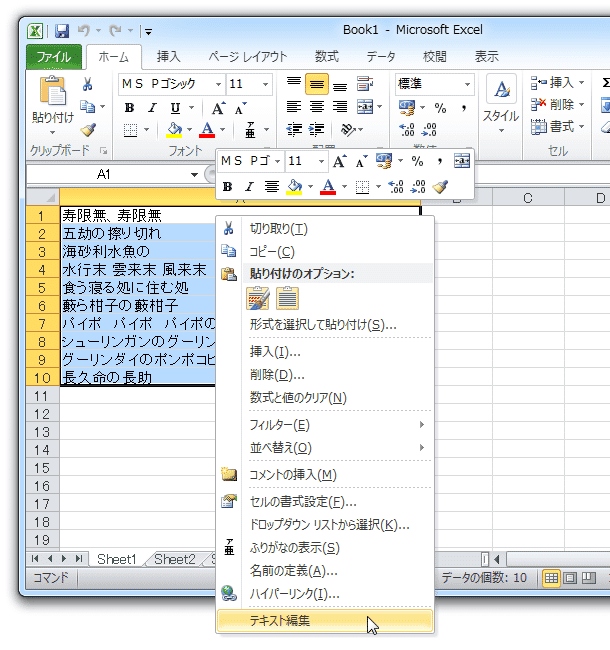Viewport: 610px width, 650px height.
Task: Click mini toolbar Merge and Center icon
Action: (x=462, y=161)
